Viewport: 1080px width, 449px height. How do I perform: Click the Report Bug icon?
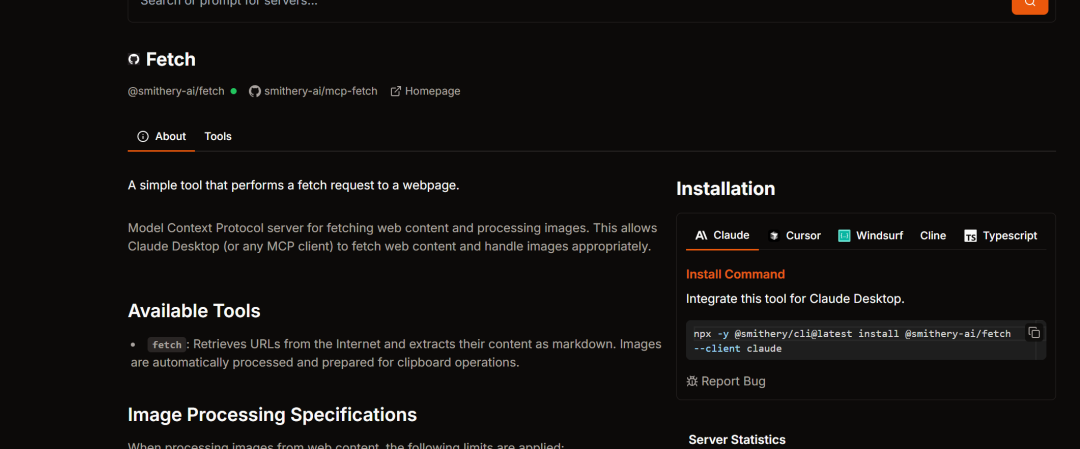click(692, 381)
